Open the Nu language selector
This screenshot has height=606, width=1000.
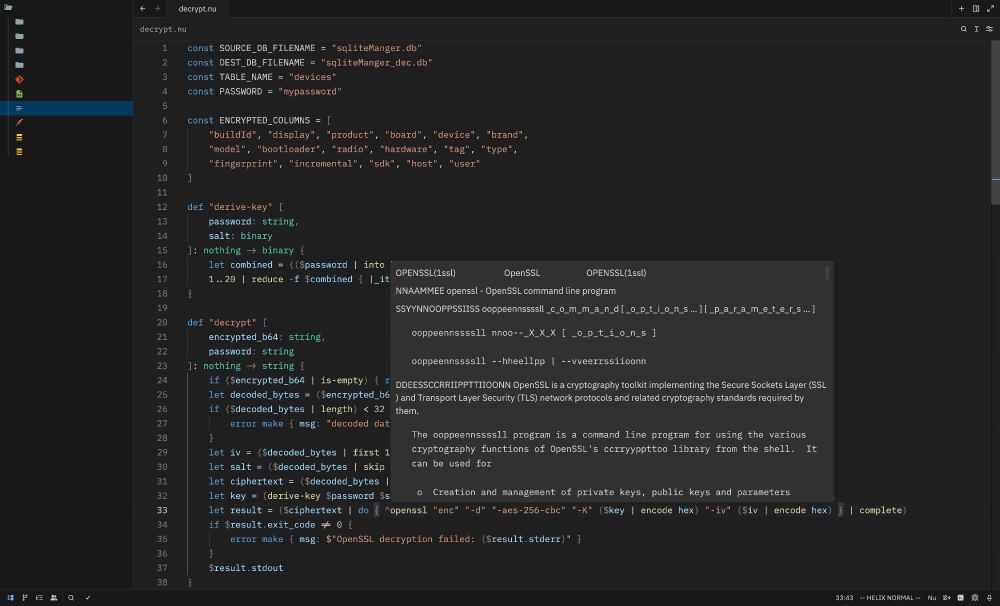932,598
